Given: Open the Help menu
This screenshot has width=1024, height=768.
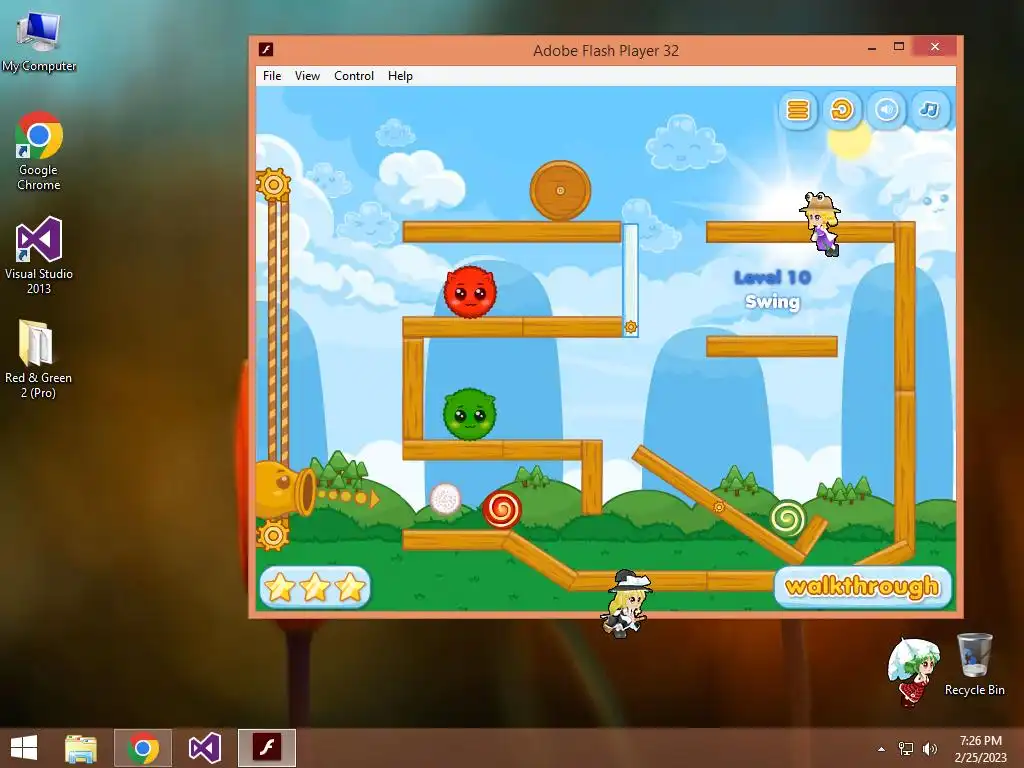Looking at the screenshot, I should click(400, 76).
